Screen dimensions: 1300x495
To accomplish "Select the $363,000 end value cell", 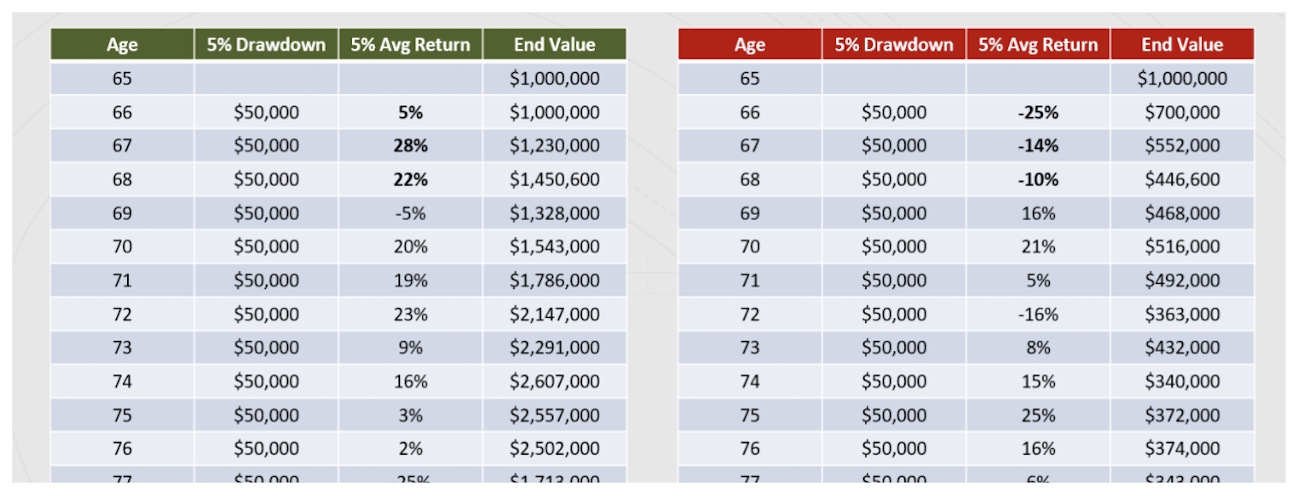I will pyautogui.click(x=1182, y=314).
